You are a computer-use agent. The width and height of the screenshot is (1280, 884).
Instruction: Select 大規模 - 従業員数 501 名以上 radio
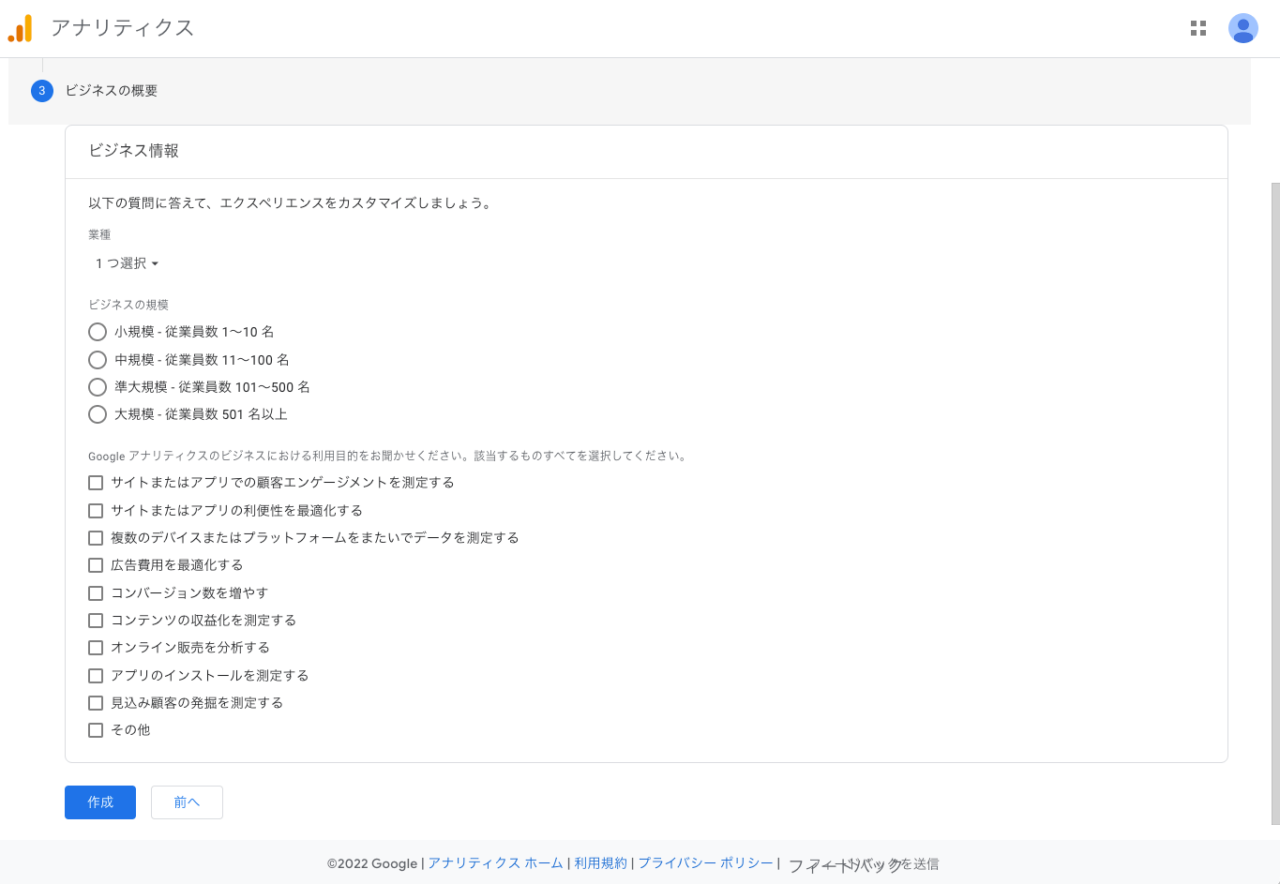tap(97, 414)
